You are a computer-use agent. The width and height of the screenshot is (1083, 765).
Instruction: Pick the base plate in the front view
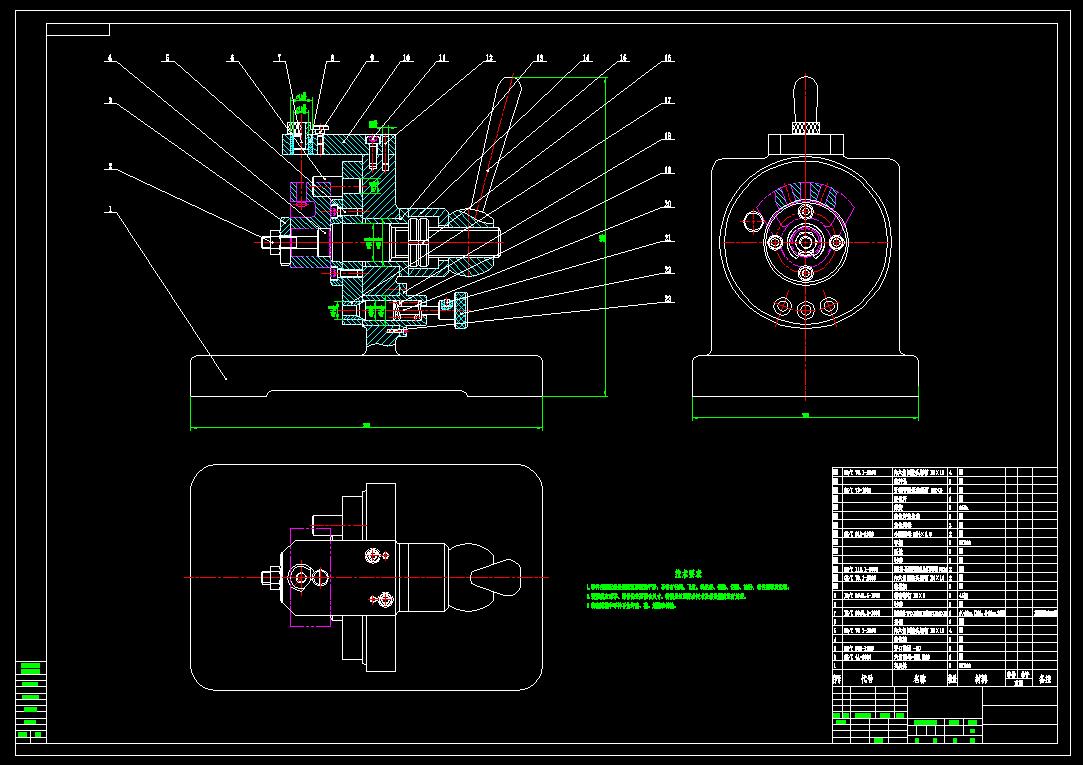click(366, 377)
